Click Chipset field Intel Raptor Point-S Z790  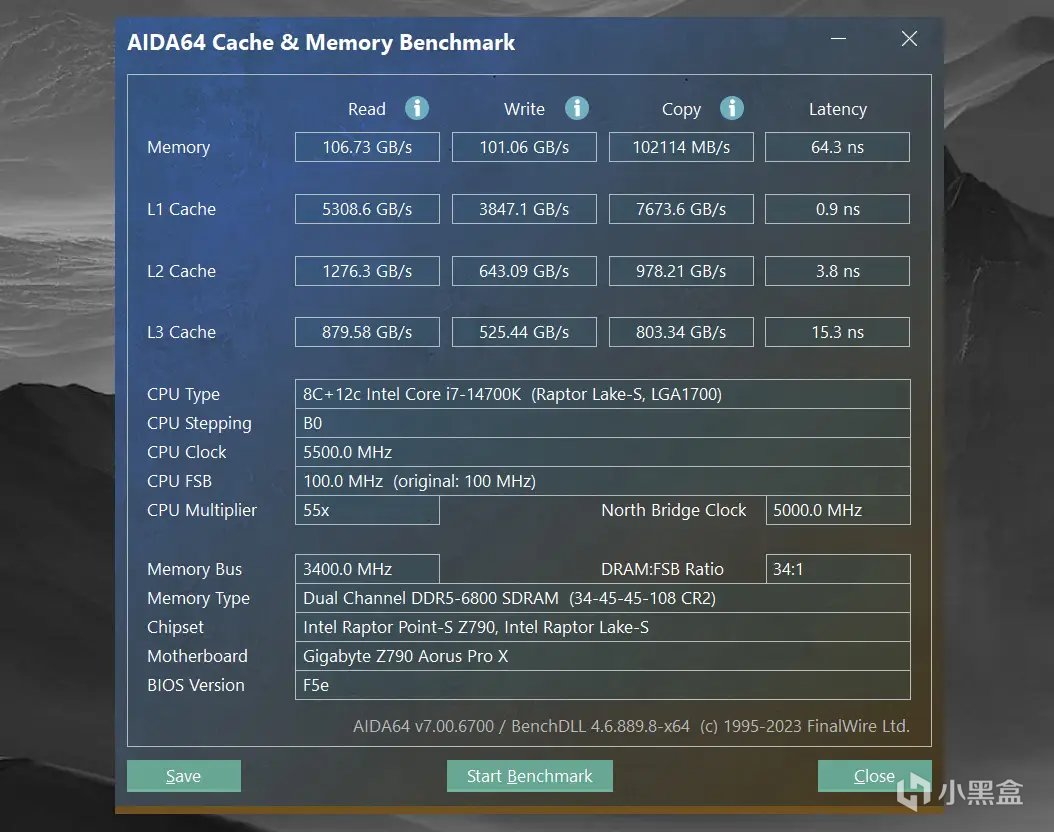pyautogui.click(x=602, y=627)
